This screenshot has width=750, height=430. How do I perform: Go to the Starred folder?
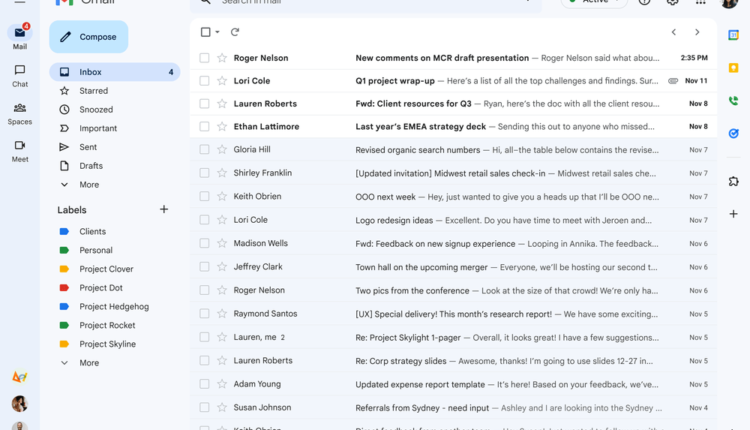pos(93,91)
